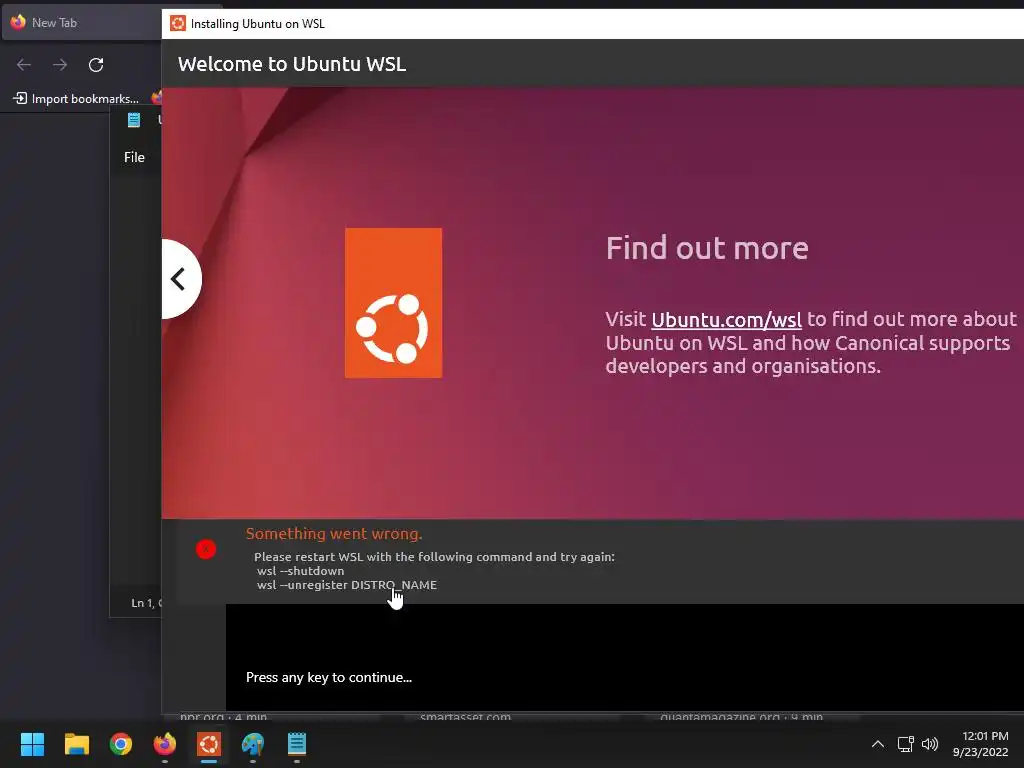Click the Notepad icon in its title bar
Viewport: 1024px width, 768px height.
coord(134,120)
